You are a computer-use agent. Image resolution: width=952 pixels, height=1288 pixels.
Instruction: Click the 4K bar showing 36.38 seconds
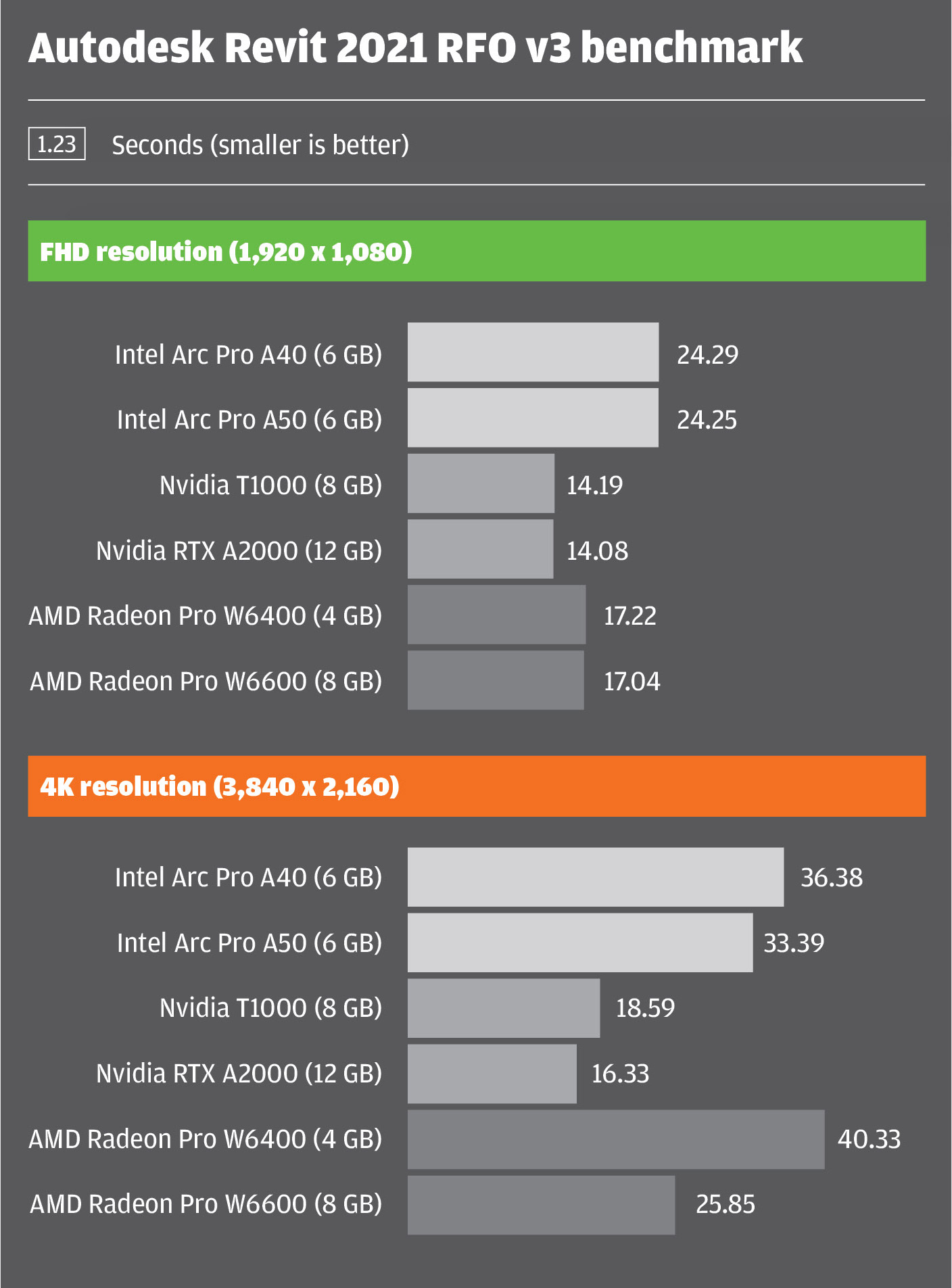click(595, 877)
